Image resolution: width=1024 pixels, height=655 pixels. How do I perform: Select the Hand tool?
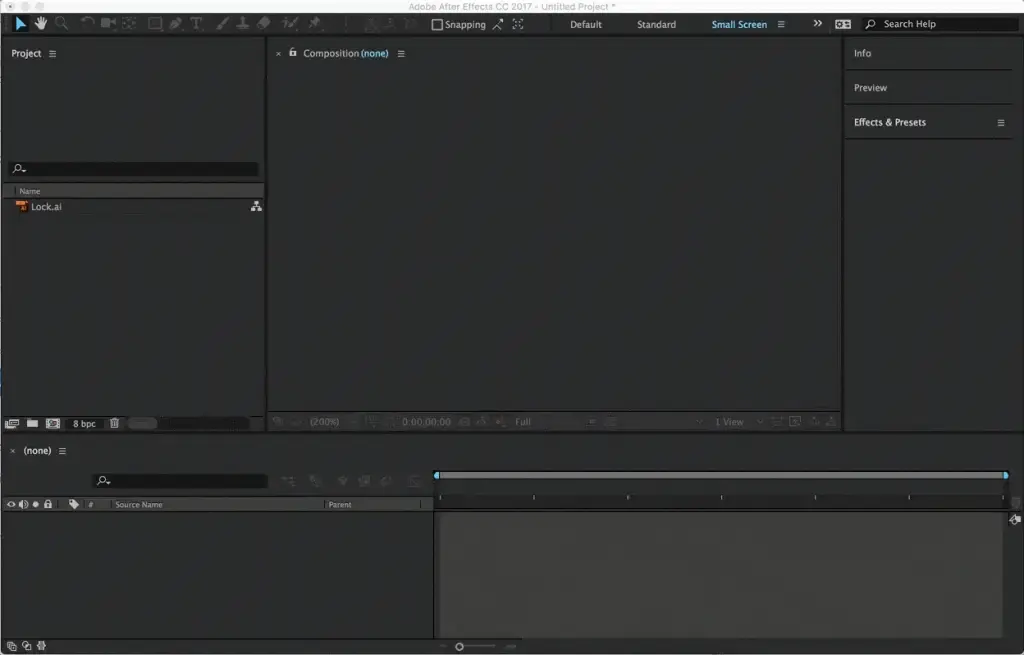[x=40, y=24]
